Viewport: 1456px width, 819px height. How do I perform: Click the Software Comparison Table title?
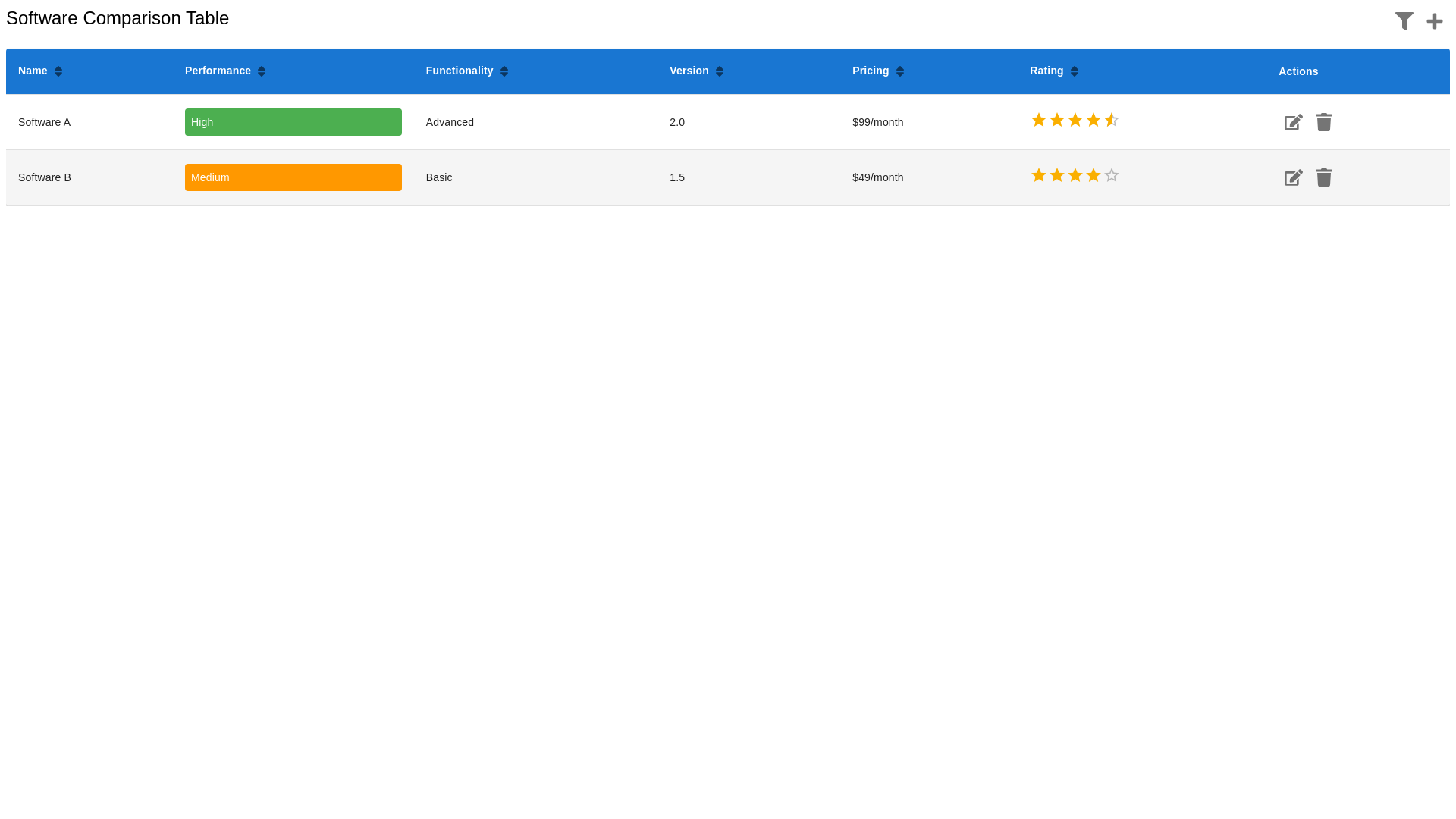tap(118, 18)
